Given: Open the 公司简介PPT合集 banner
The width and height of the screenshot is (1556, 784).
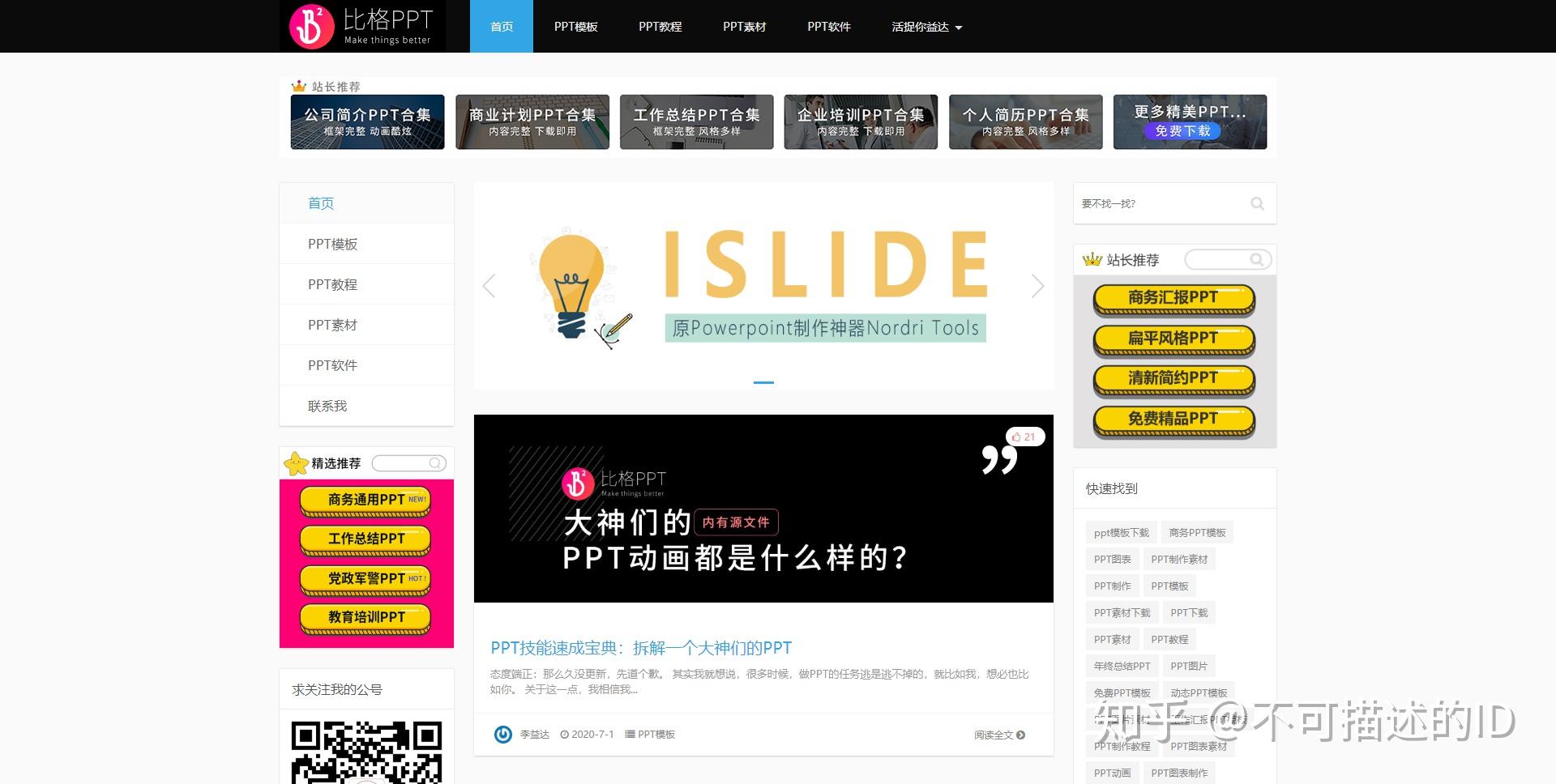Looking at the screenshot, I should [x=367, y=122].
